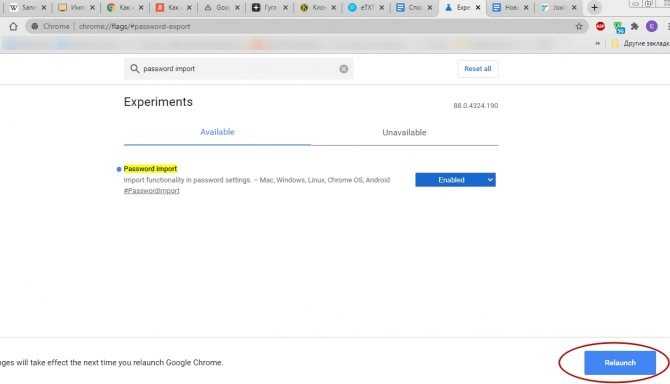Open the Enabled dropdown for Password import
Image resolution: width=670 pixels, height=384 pixels.
click(455, 180)
